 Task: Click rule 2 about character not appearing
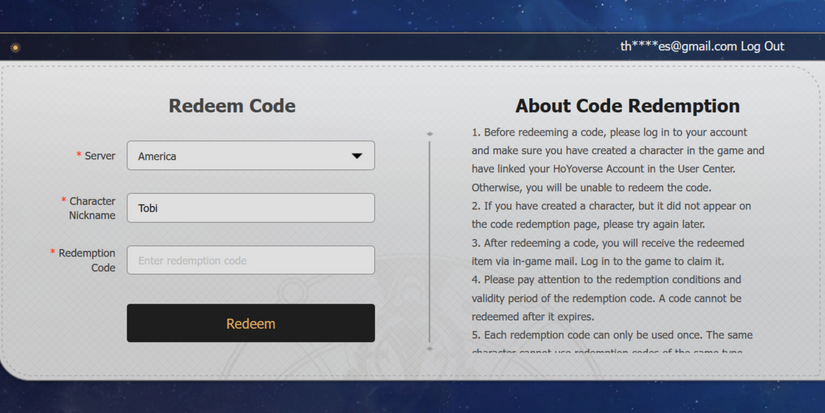[x=611, y=215]
